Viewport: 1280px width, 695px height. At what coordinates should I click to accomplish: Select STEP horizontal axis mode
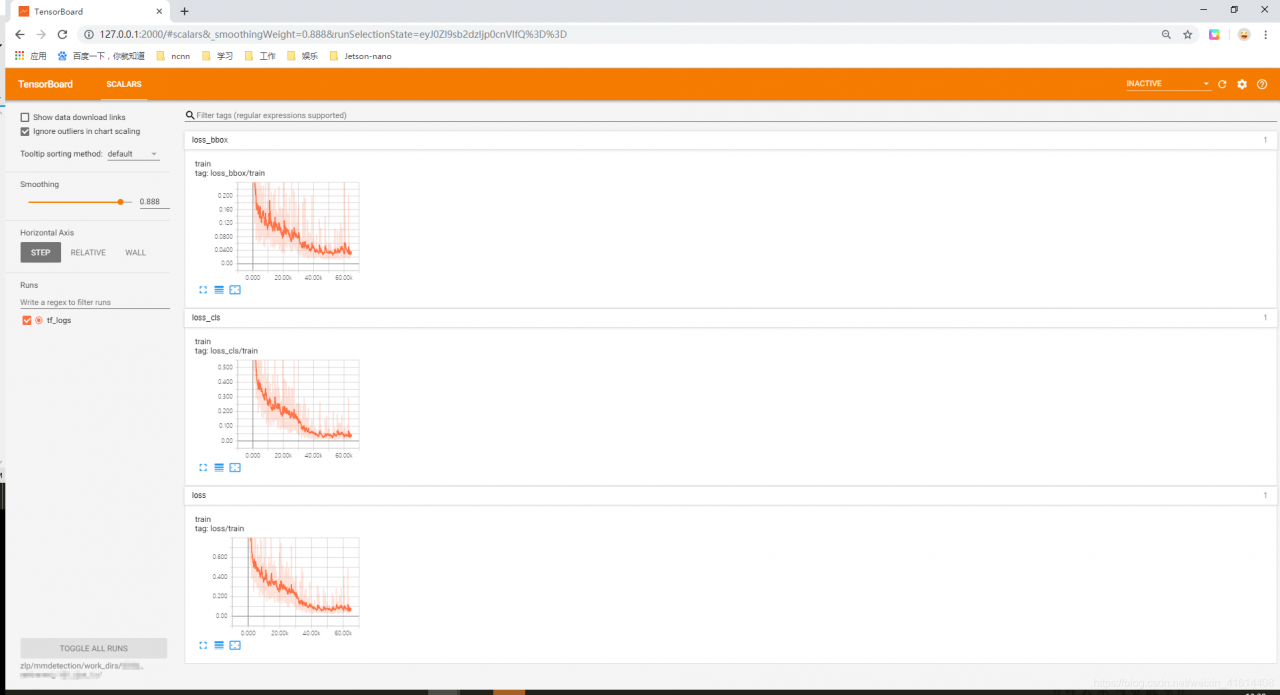click(40, 252)
